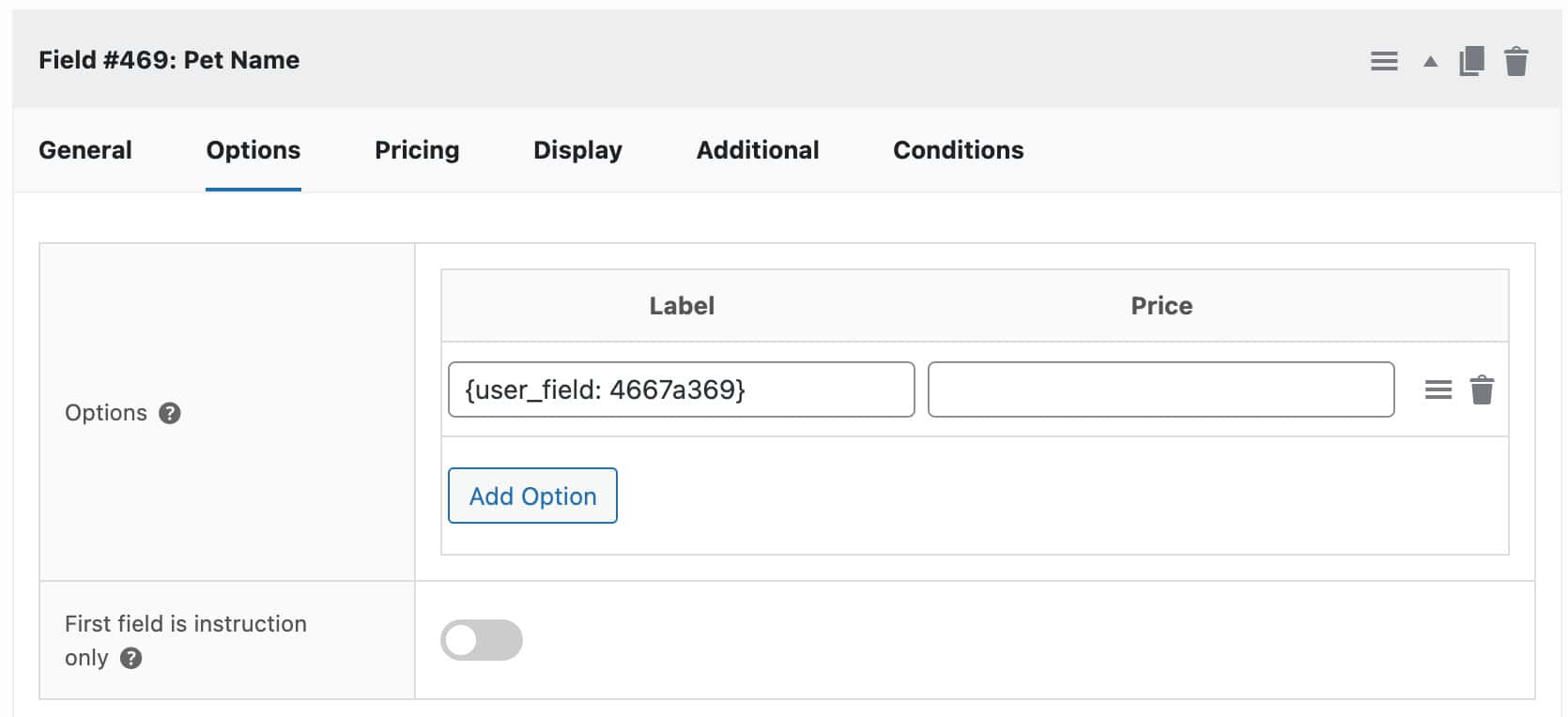This screenshot has height=717, width=1568.
Task: Click the option Label input field
Action: point(681,389)
